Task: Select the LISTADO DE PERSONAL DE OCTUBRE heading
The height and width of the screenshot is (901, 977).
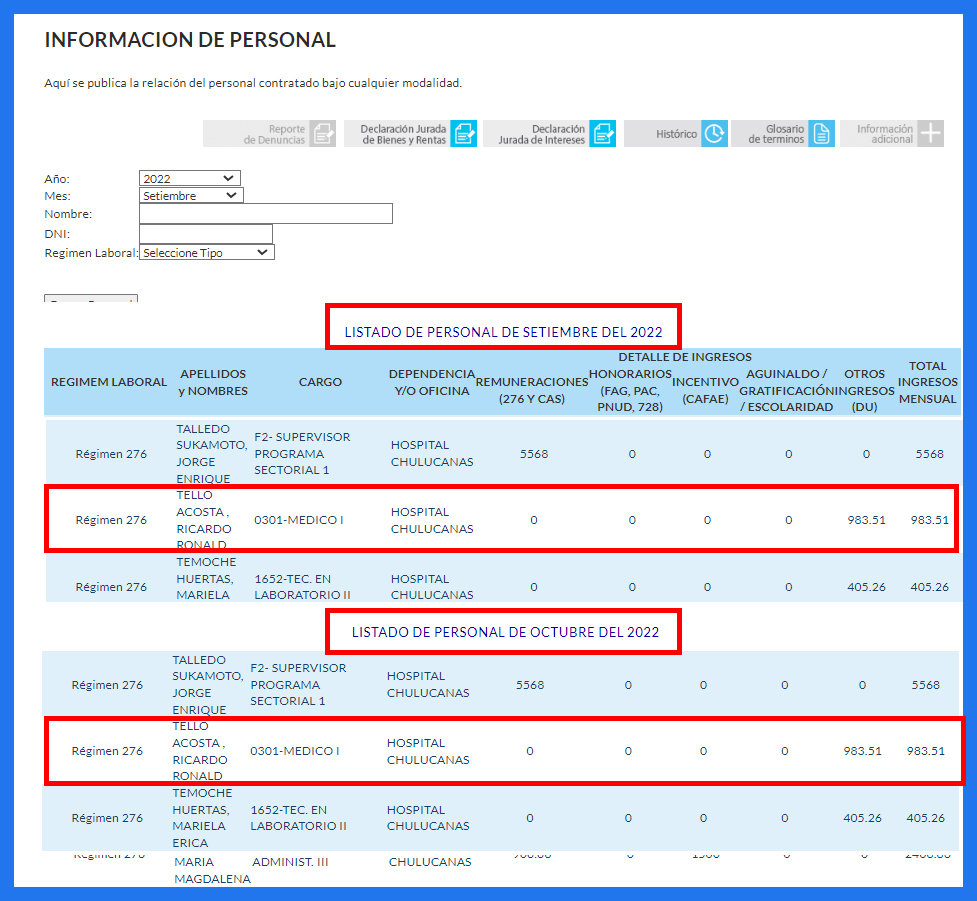Action: click(505, 632)
